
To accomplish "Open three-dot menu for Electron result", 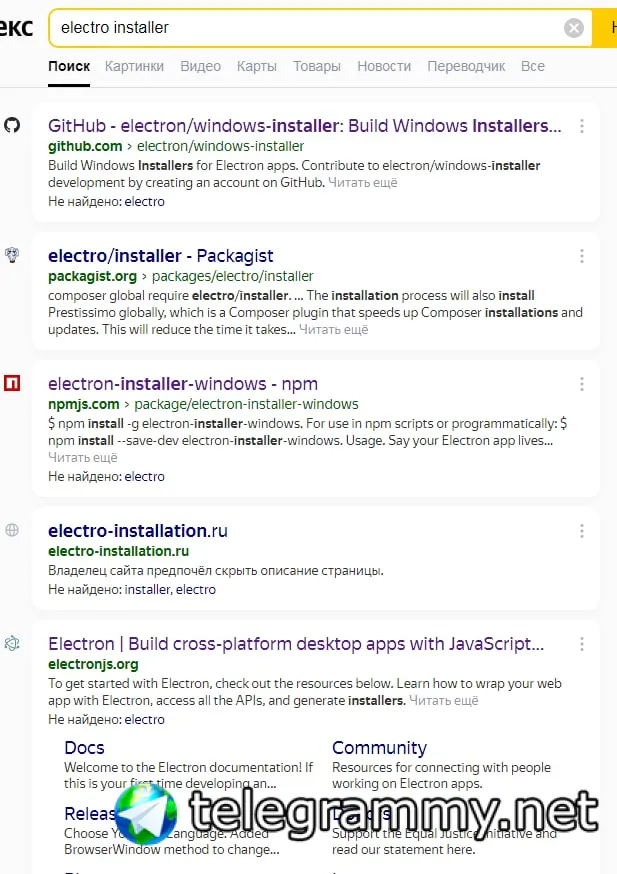I will point(582,645).
